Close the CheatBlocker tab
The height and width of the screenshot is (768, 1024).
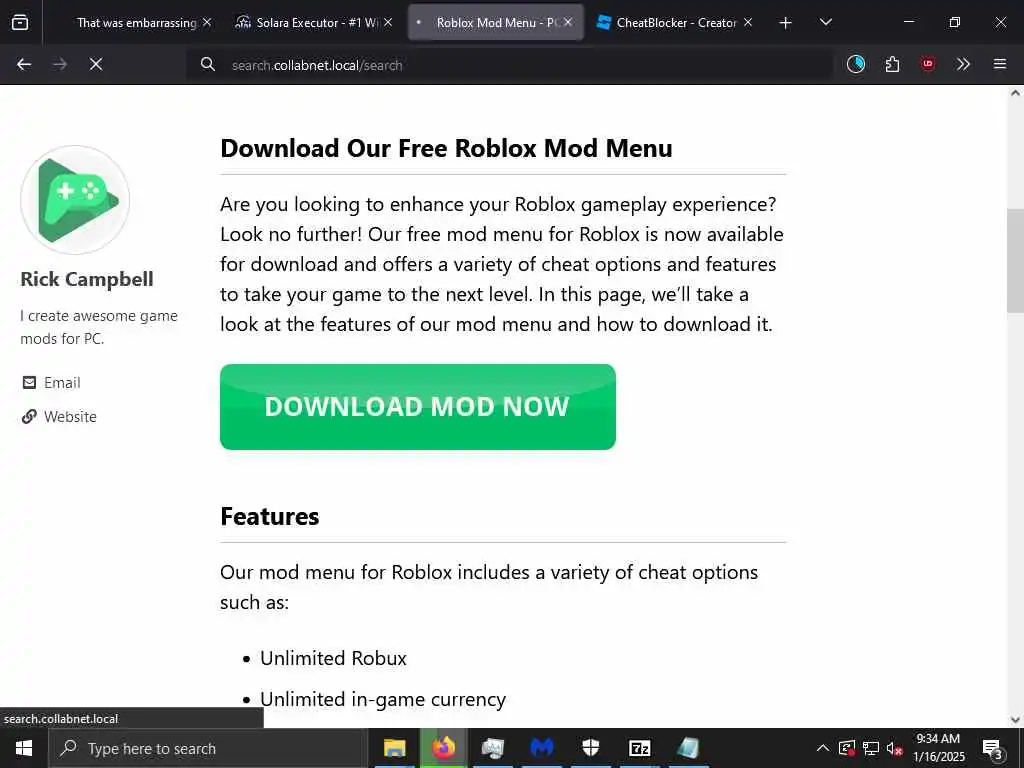pyautogui.click(x=748, y=22)
